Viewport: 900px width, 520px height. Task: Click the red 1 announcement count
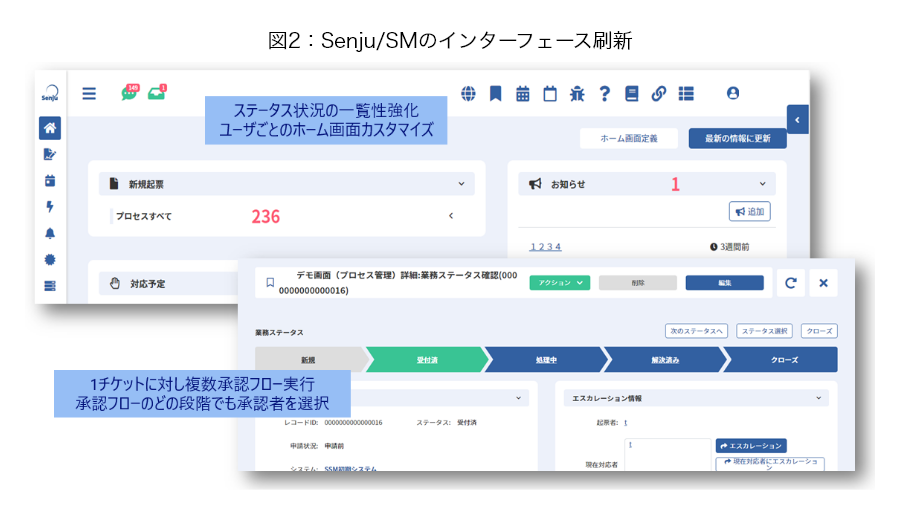click(x=675, y=184)
